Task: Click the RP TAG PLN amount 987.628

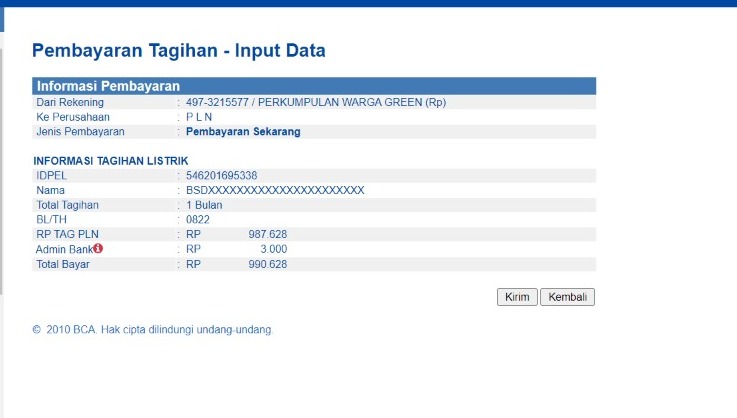Action: [267, 234]
